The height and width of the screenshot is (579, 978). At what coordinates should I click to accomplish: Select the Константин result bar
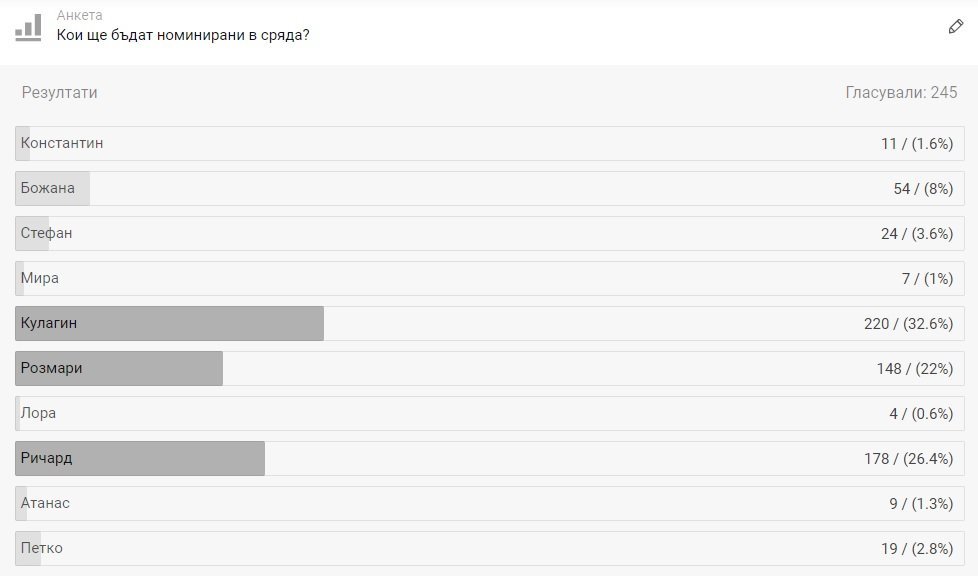pyautogui.click(x=489, y=144)
